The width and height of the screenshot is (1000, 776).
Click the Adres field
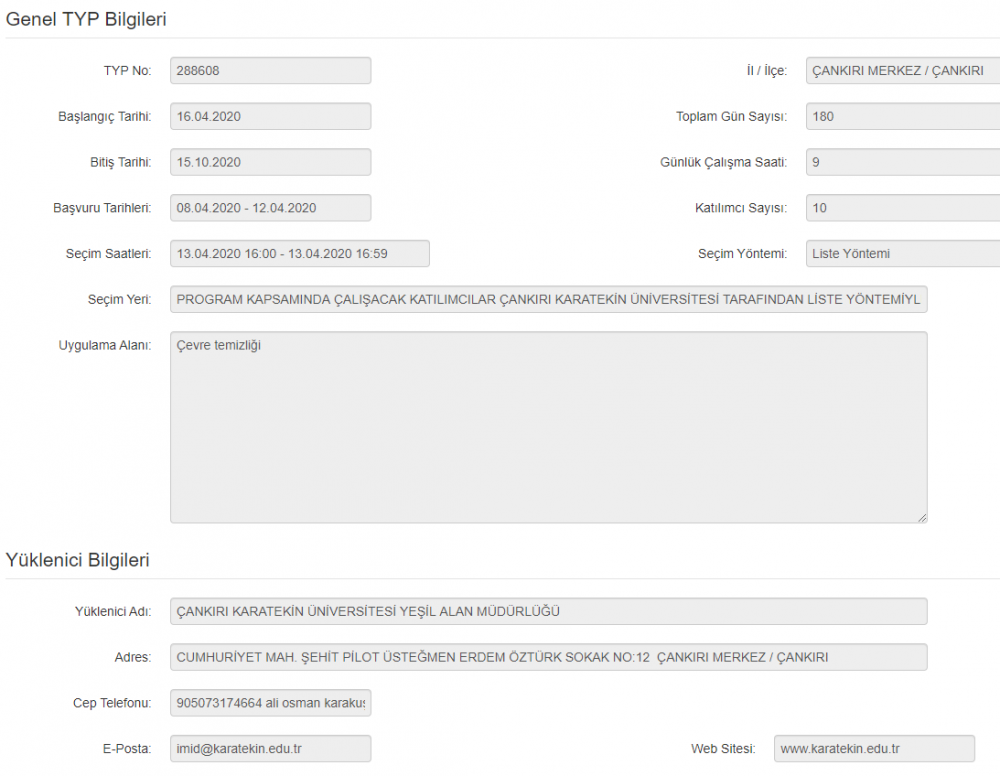tap(548, 657)
